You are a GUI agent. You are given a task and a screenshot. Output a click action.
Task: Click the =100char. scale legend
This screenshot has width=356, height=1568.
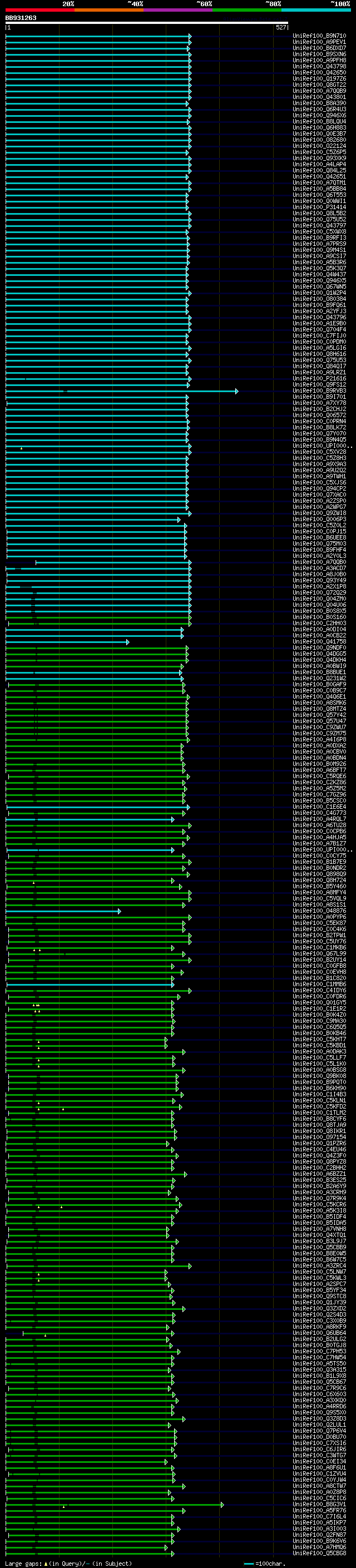point(264,1563)
